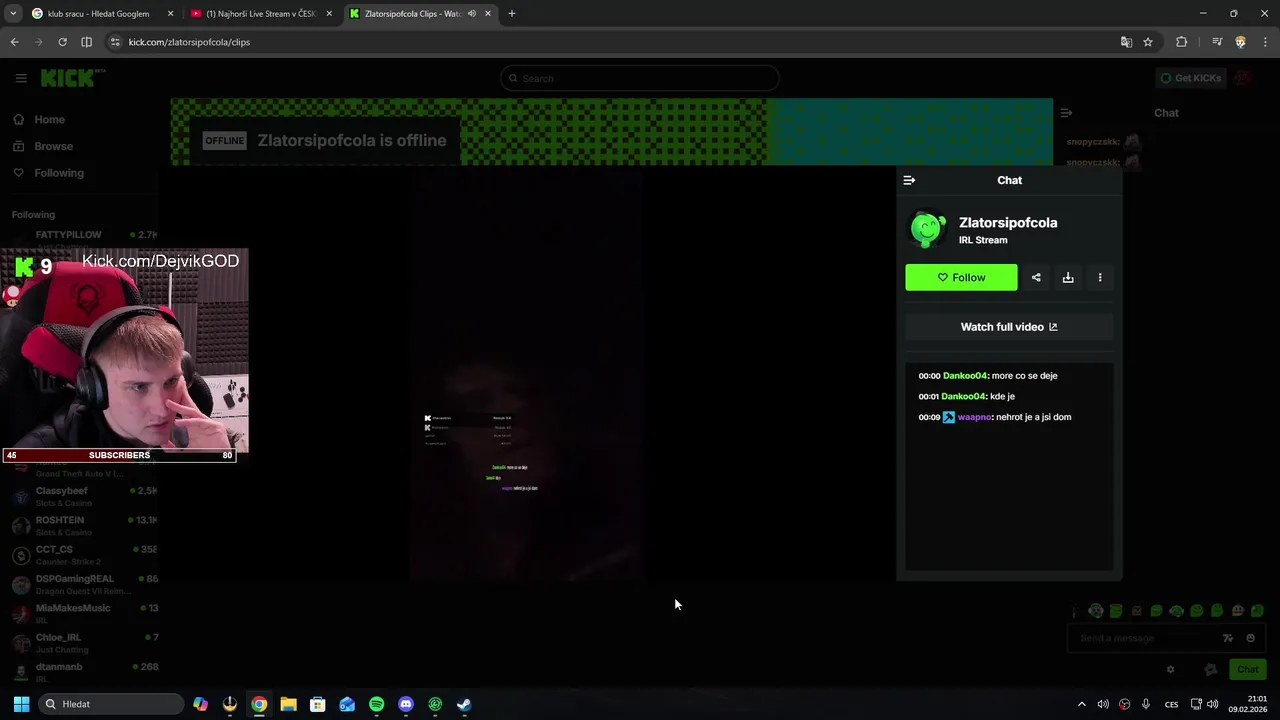This screenshot has width=1280, height=720.
Task: Click chat message "kde je"
Action: (1002, 396)
